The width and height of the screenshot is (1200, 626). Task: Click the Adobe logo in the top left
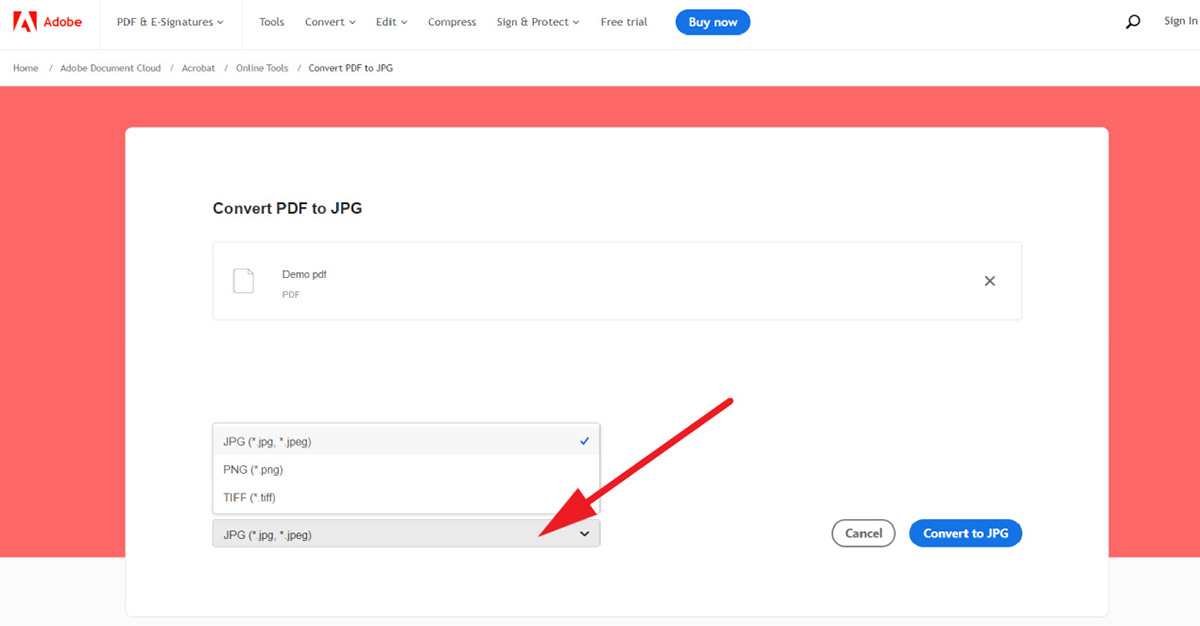[x=48, y=21]
